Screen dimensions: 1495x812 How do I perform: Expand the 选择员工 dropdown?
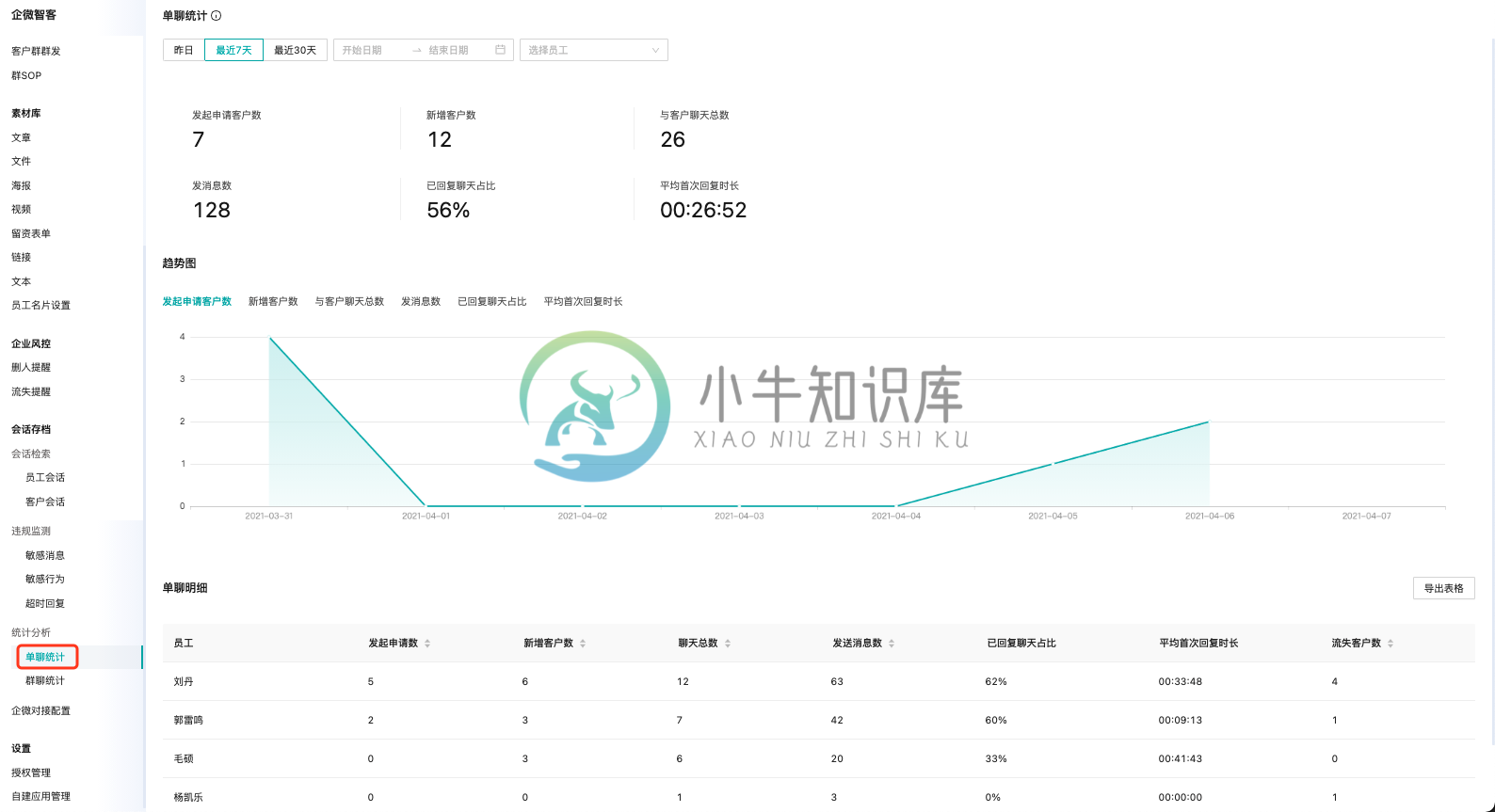pyautogui.click(x=594, y=50)
